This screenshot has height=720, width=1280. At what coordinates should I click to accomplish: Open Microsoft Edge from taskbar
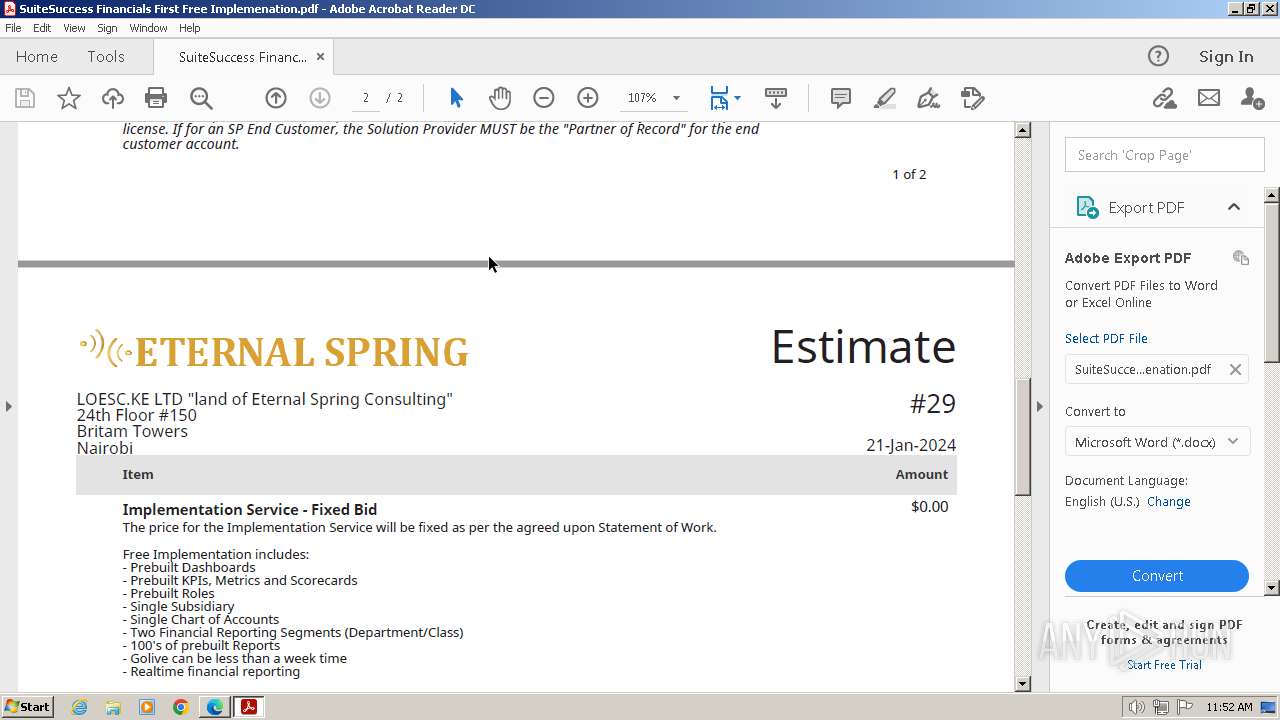click(215, 707)
